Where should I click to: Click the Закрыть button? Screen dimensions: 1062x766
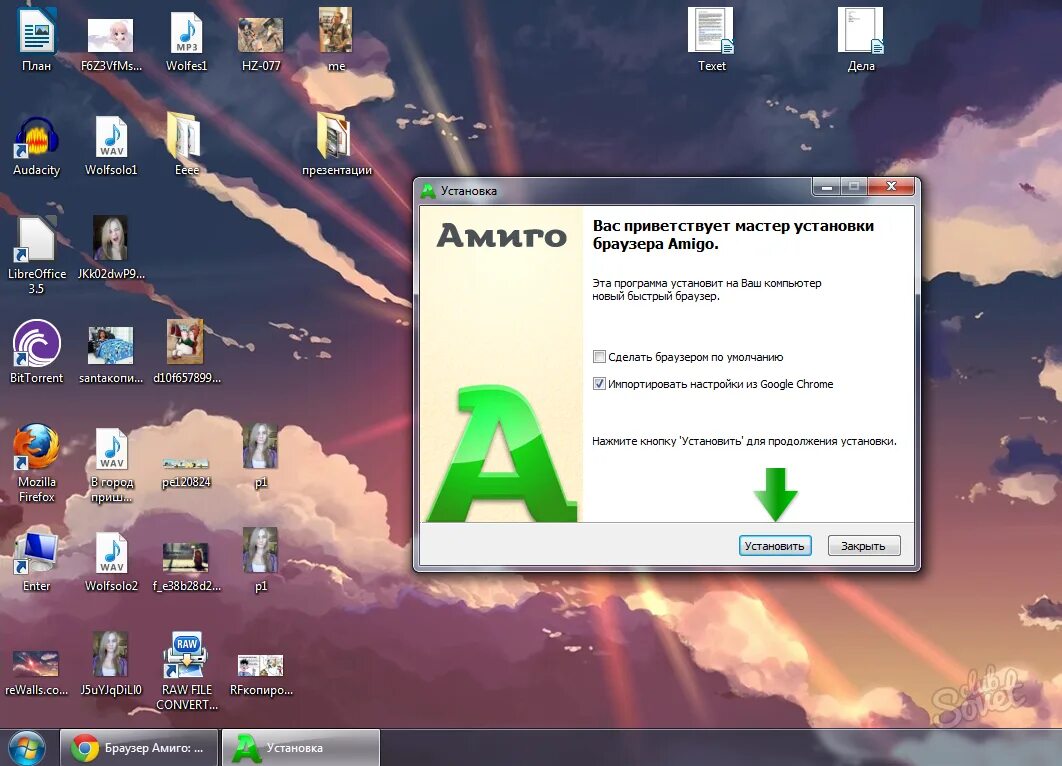point(864,546)
